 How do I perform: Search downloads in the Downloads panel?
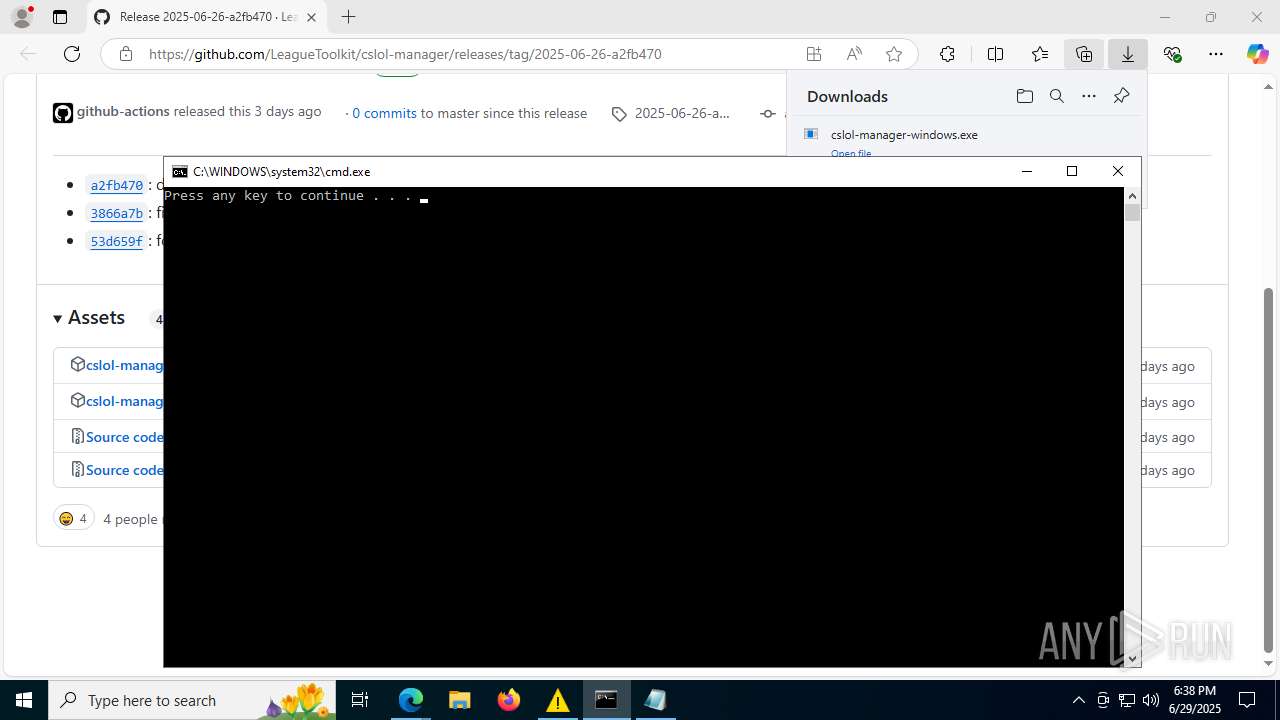[x=1057, y=96]
